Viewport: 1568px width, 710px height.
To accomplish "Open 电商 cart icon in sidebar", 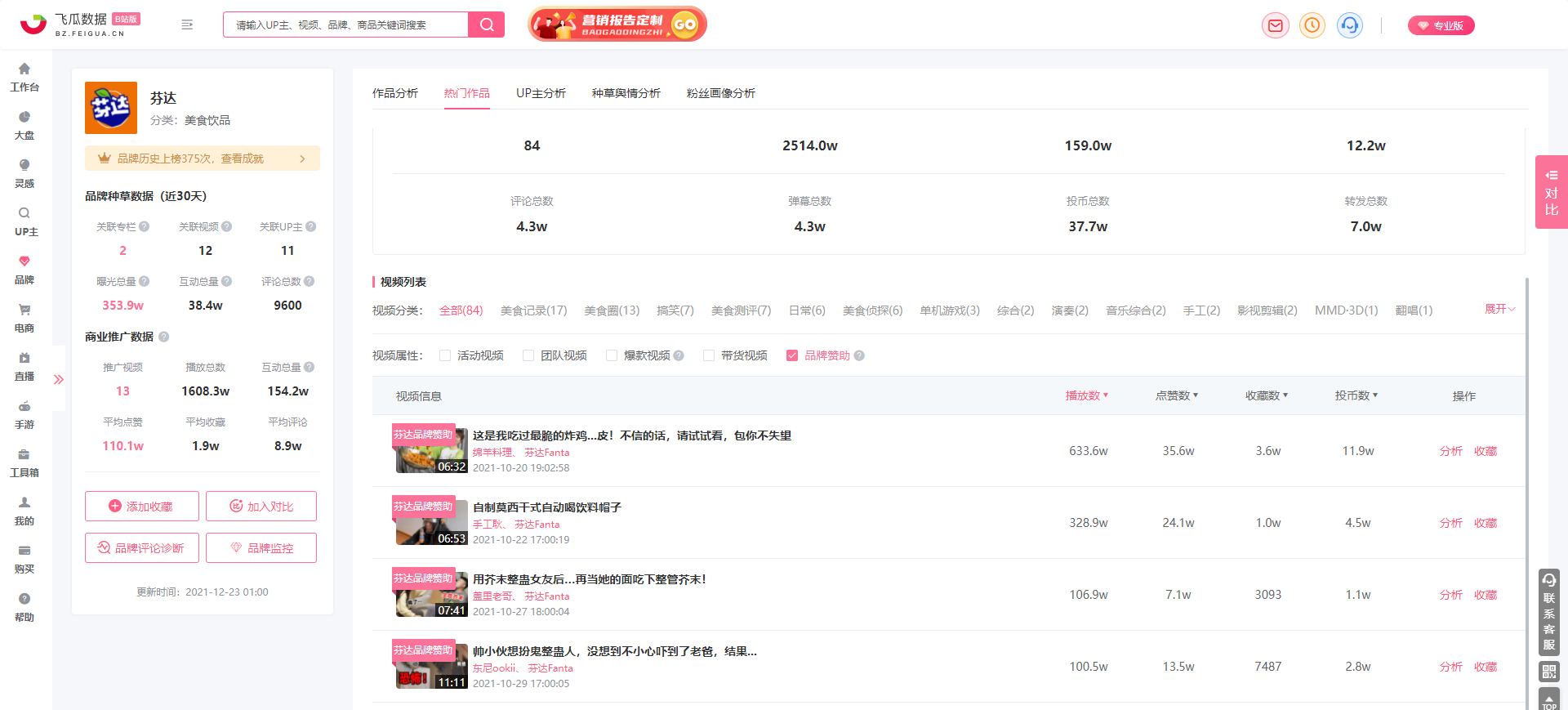I will coord(24,319).
